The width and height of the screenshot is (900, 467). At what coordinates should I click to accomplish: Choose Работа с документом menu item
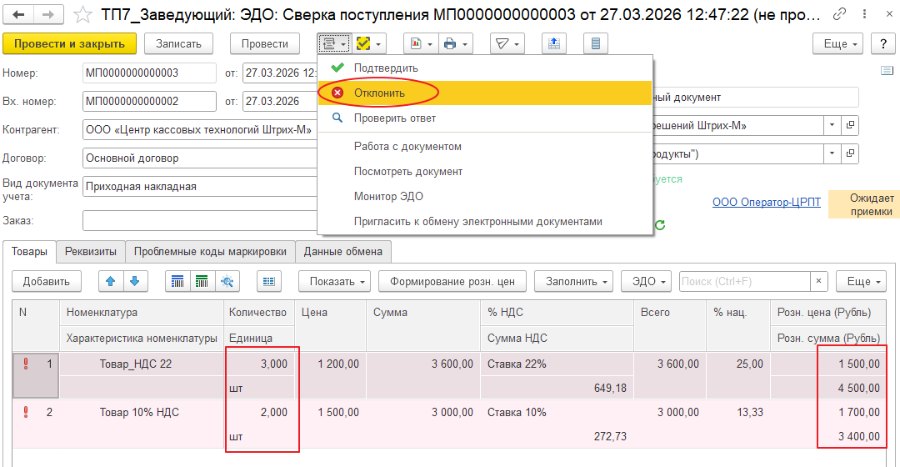pyautogui.click(x=485, y=146)
